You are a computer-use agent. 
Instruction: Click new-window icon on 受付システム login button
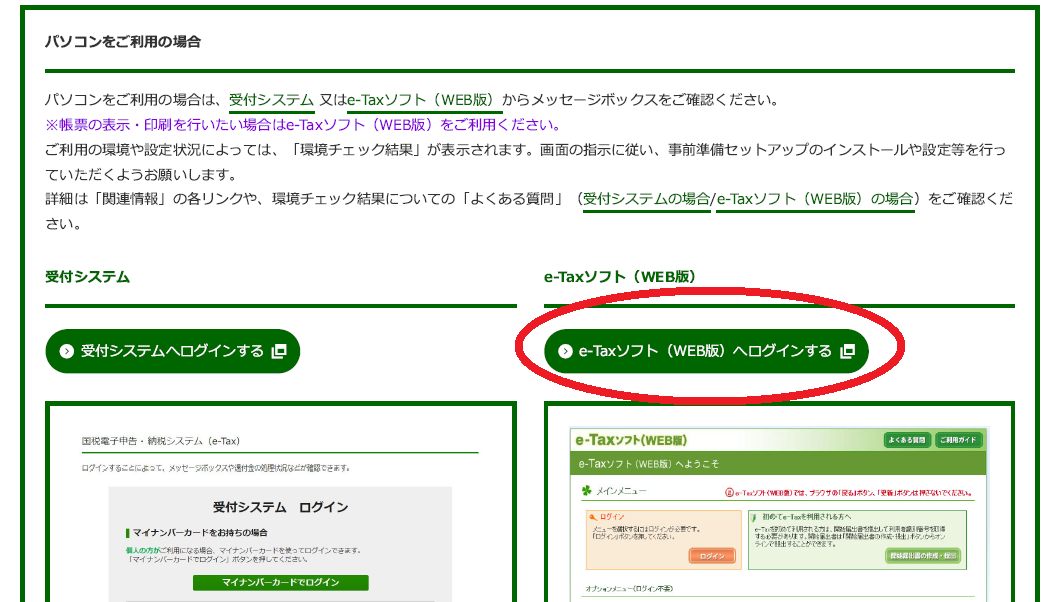click(279, 351)
